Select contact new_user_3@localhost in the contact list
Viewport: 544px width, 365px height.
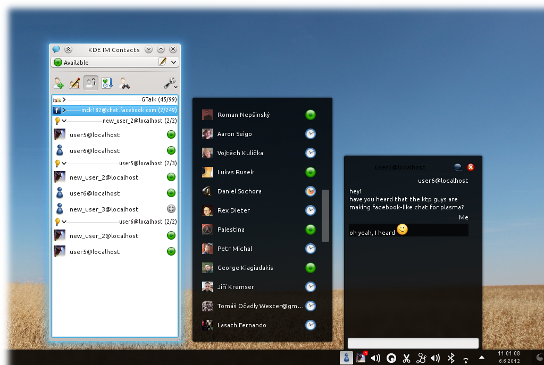(x=115, y=209)
